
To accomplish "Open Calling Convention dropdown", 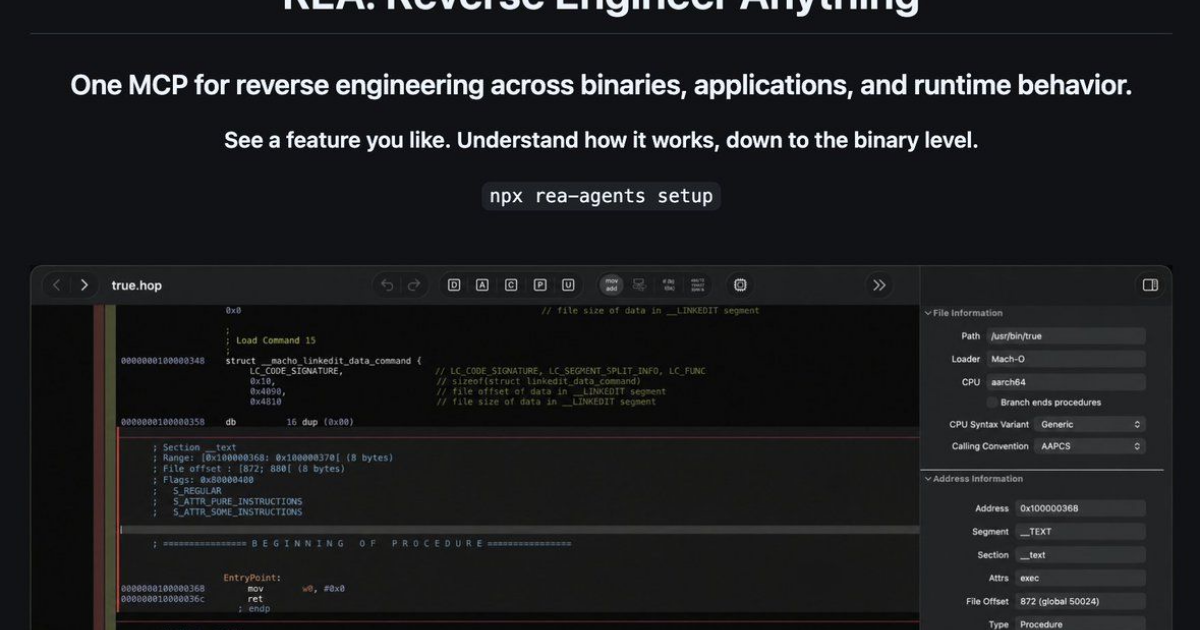I will click(x=1090, y=446).
